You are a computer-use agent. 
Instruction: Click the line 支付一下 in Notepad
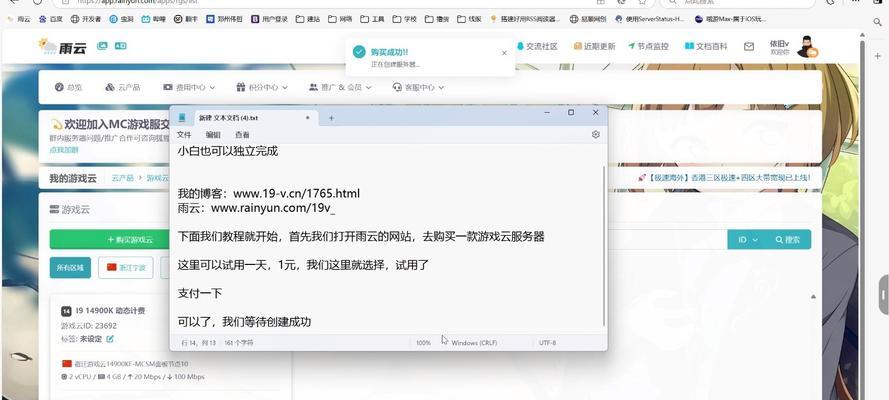point(200,293)
